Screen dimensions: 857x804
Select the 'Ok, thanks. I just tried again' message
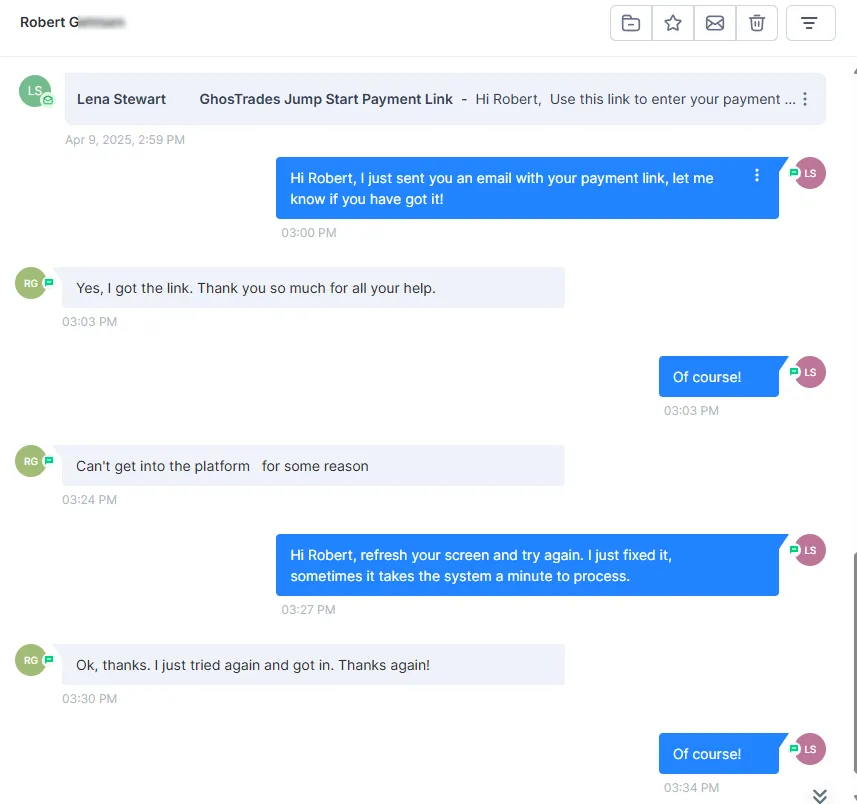click(x=313, y=665)
